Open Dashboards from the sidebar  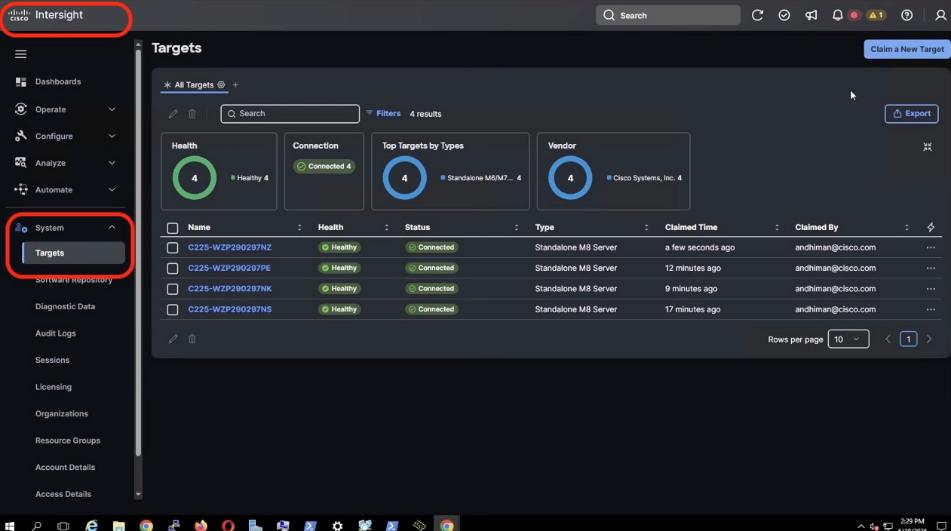(58, 82)
